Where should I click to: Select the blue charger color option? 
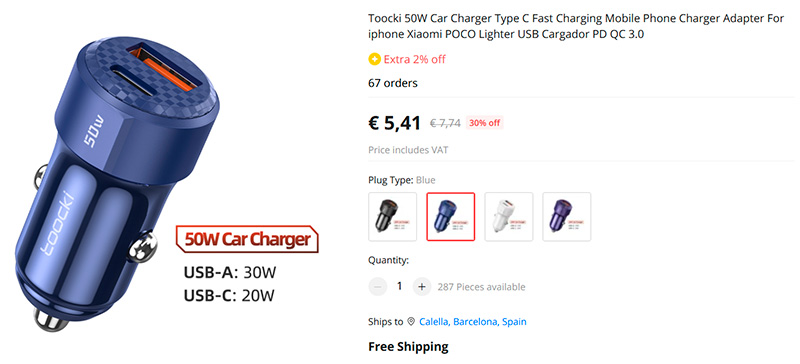(x=451, y=216)
